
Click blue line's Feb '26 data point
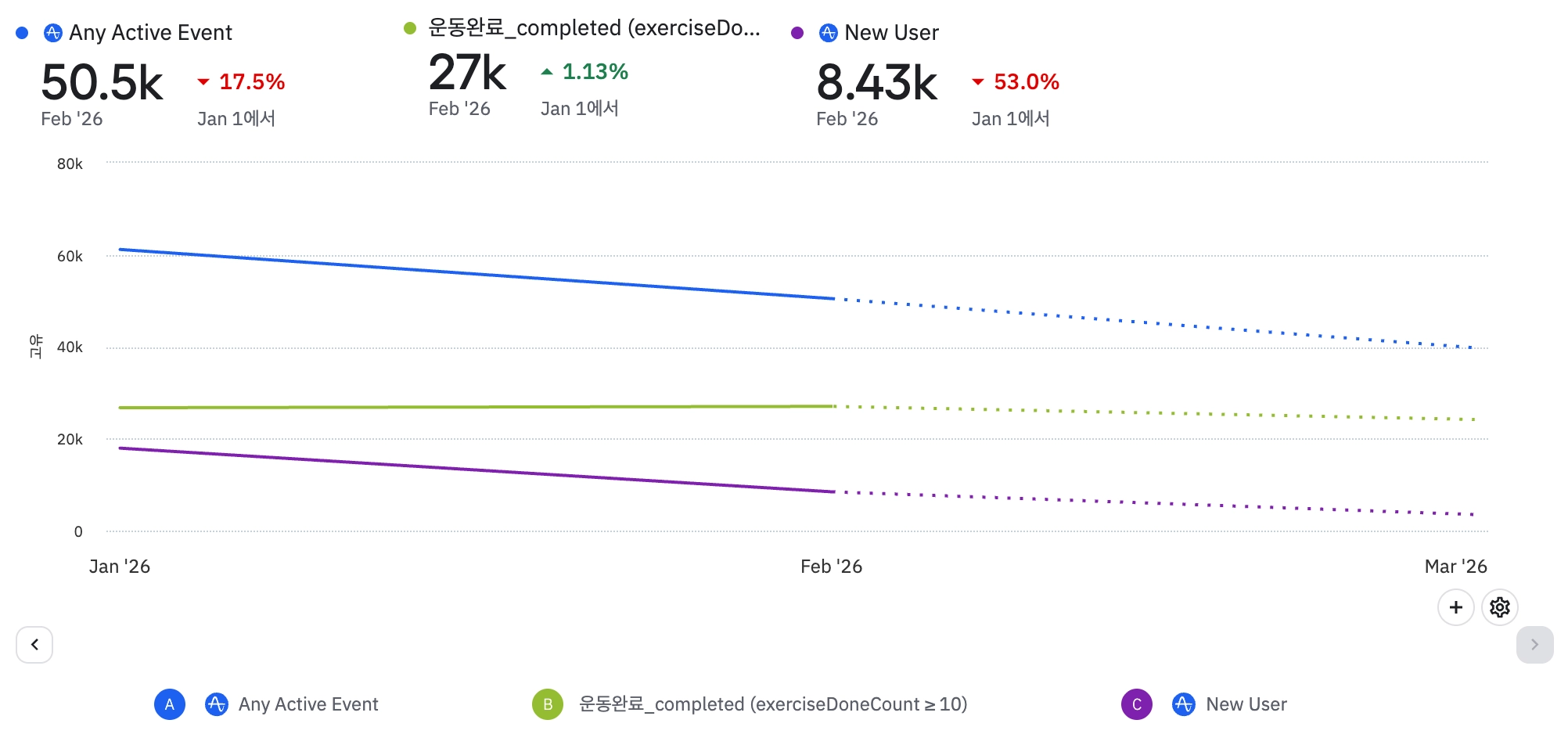[833, 298]
